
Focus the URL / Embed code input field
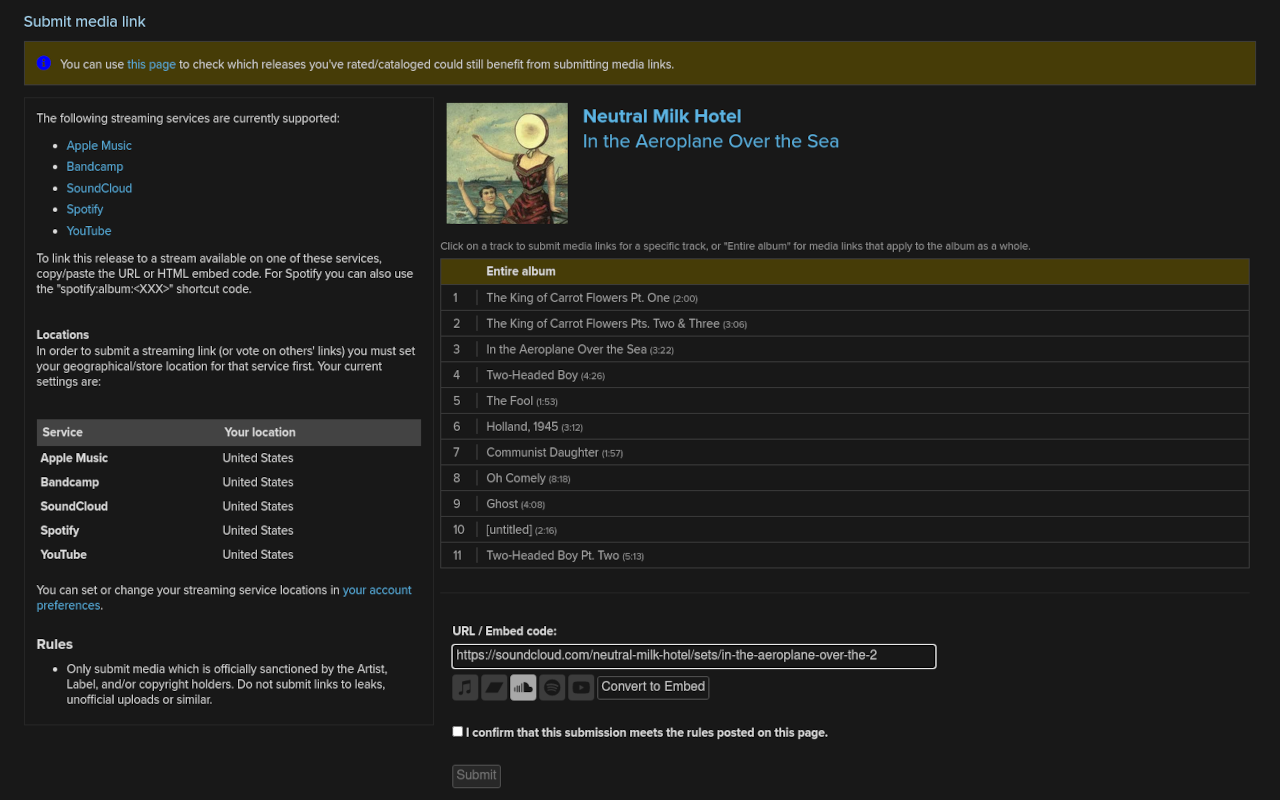pyautogui.click(x=694, y=656)
